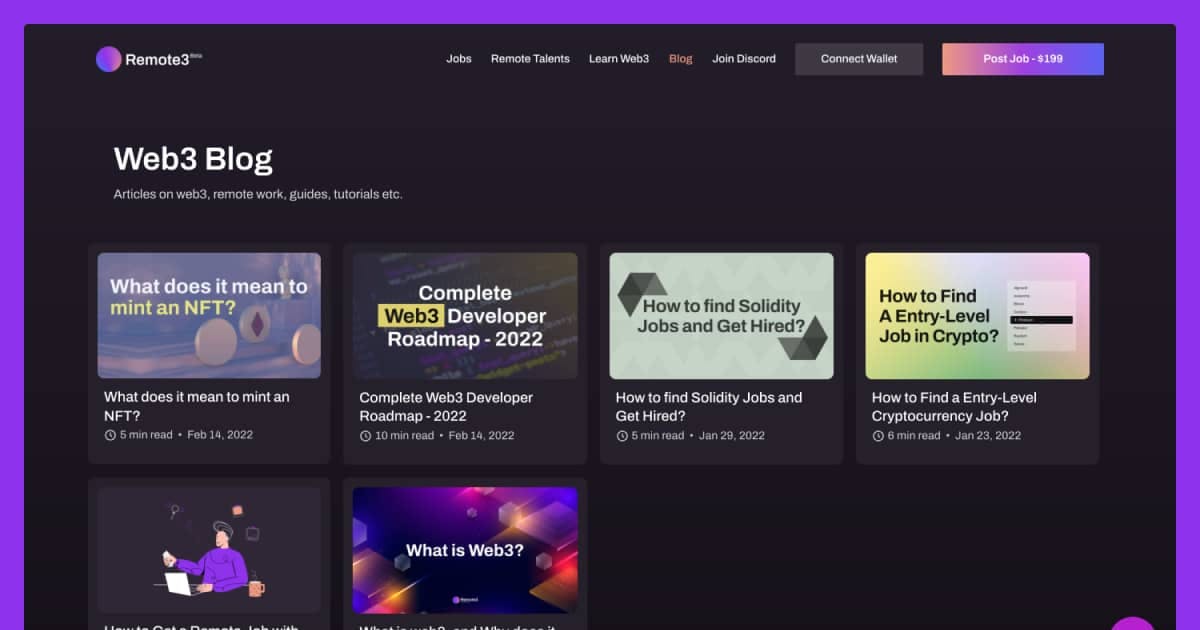Click clock icon on mint an NFT card
The height and width of the screenshot is (630, 1200).
coord(110,435)
